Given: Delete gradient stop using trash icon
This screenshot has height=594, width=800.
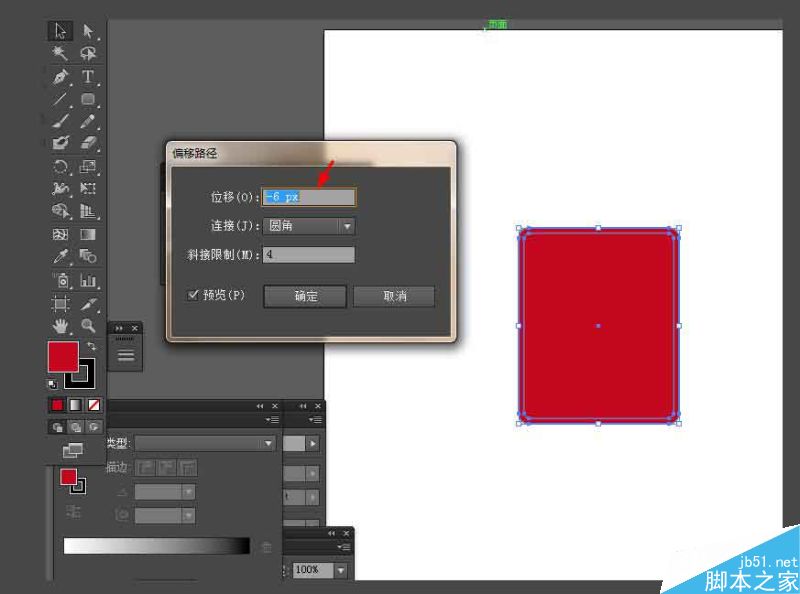Looking at the screenshot, I should pos(266,547).
